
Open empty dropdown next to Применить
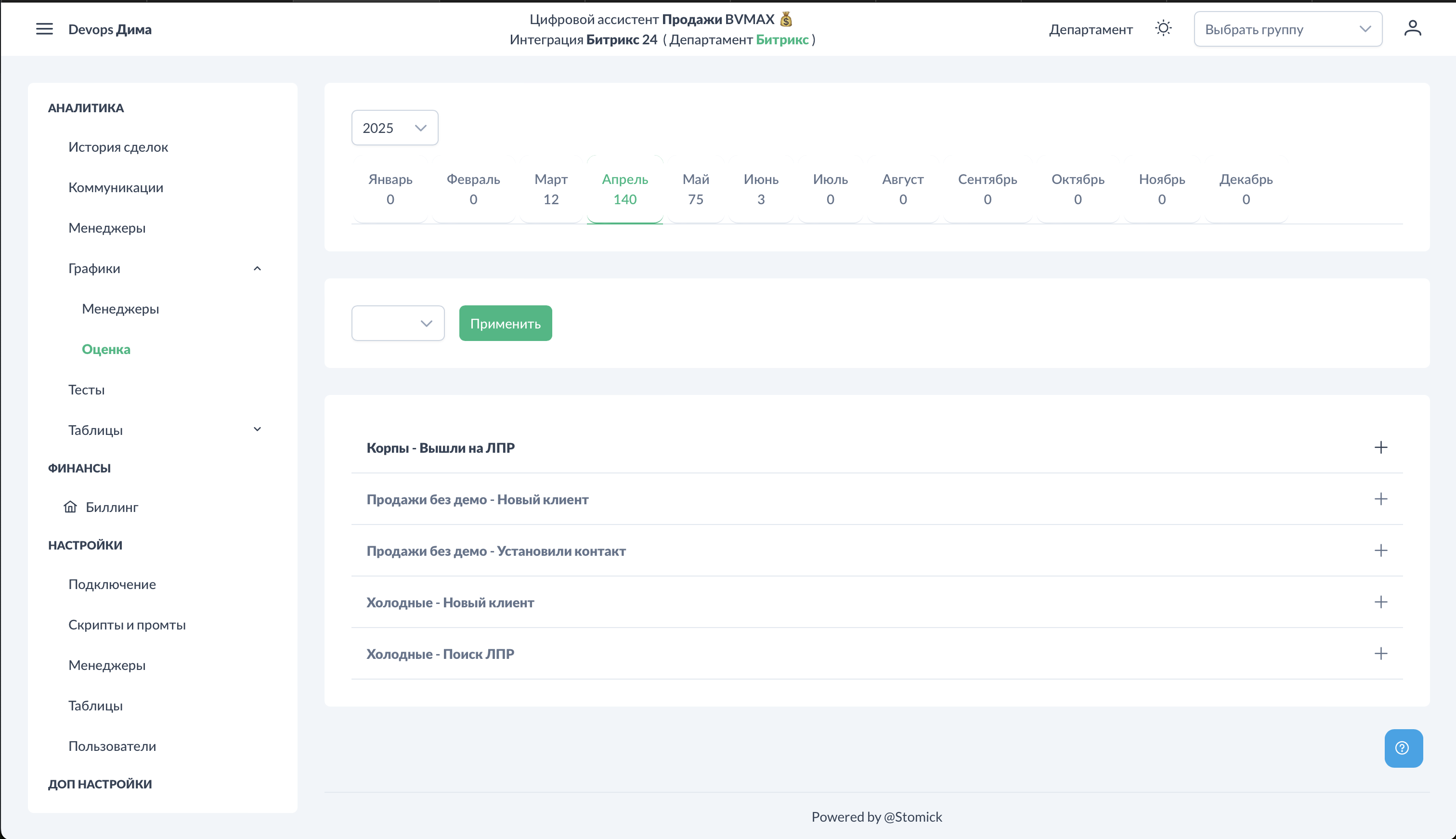coord(397,323)
